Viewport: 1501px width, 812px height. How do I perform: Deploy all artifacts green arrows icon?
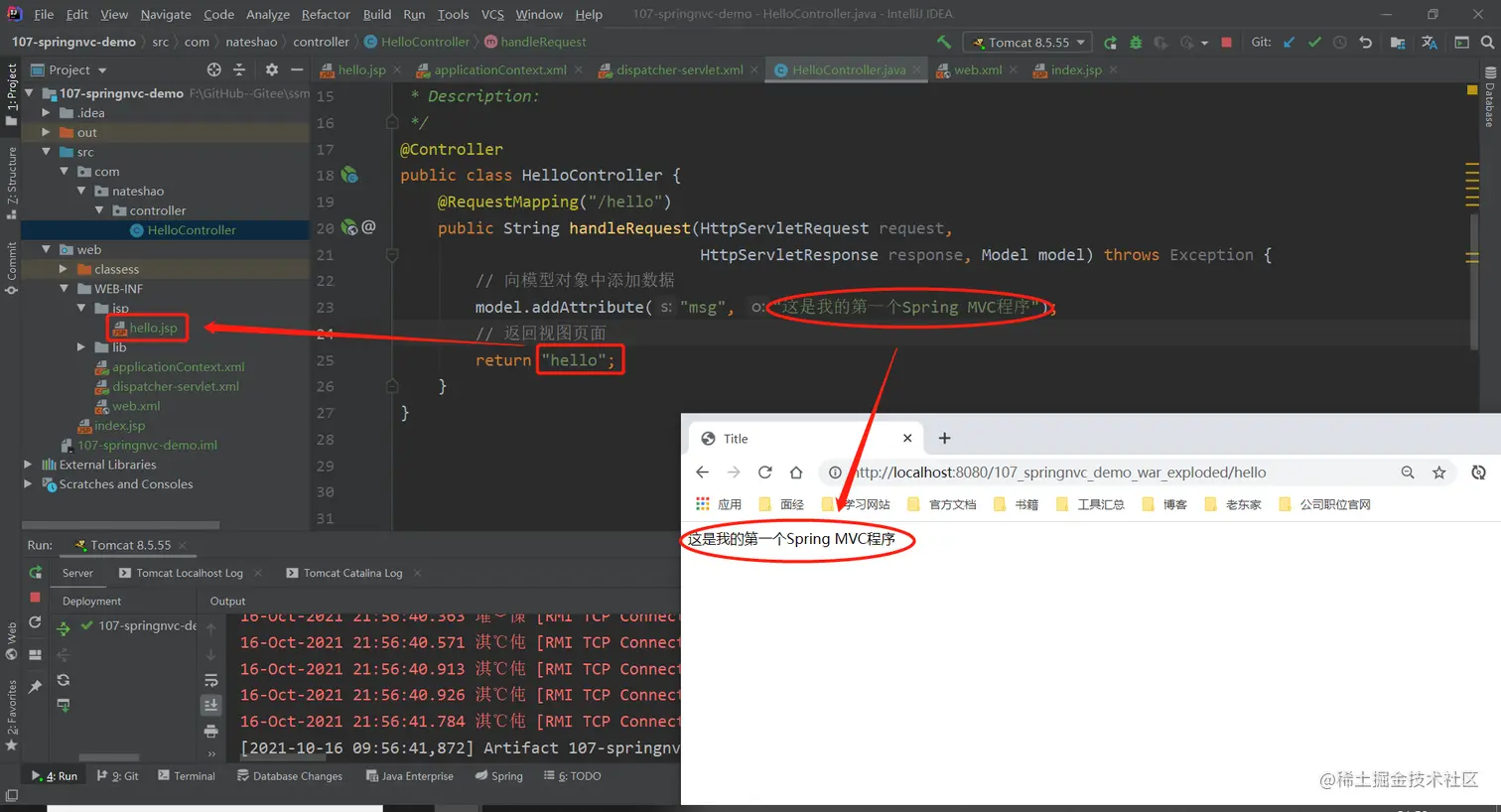point(64,628)
